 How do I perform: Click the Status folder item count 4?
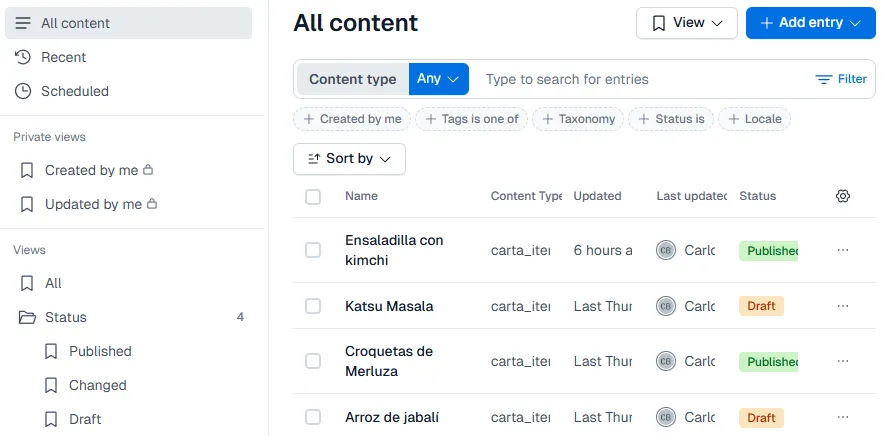click(x=240, y=317)
